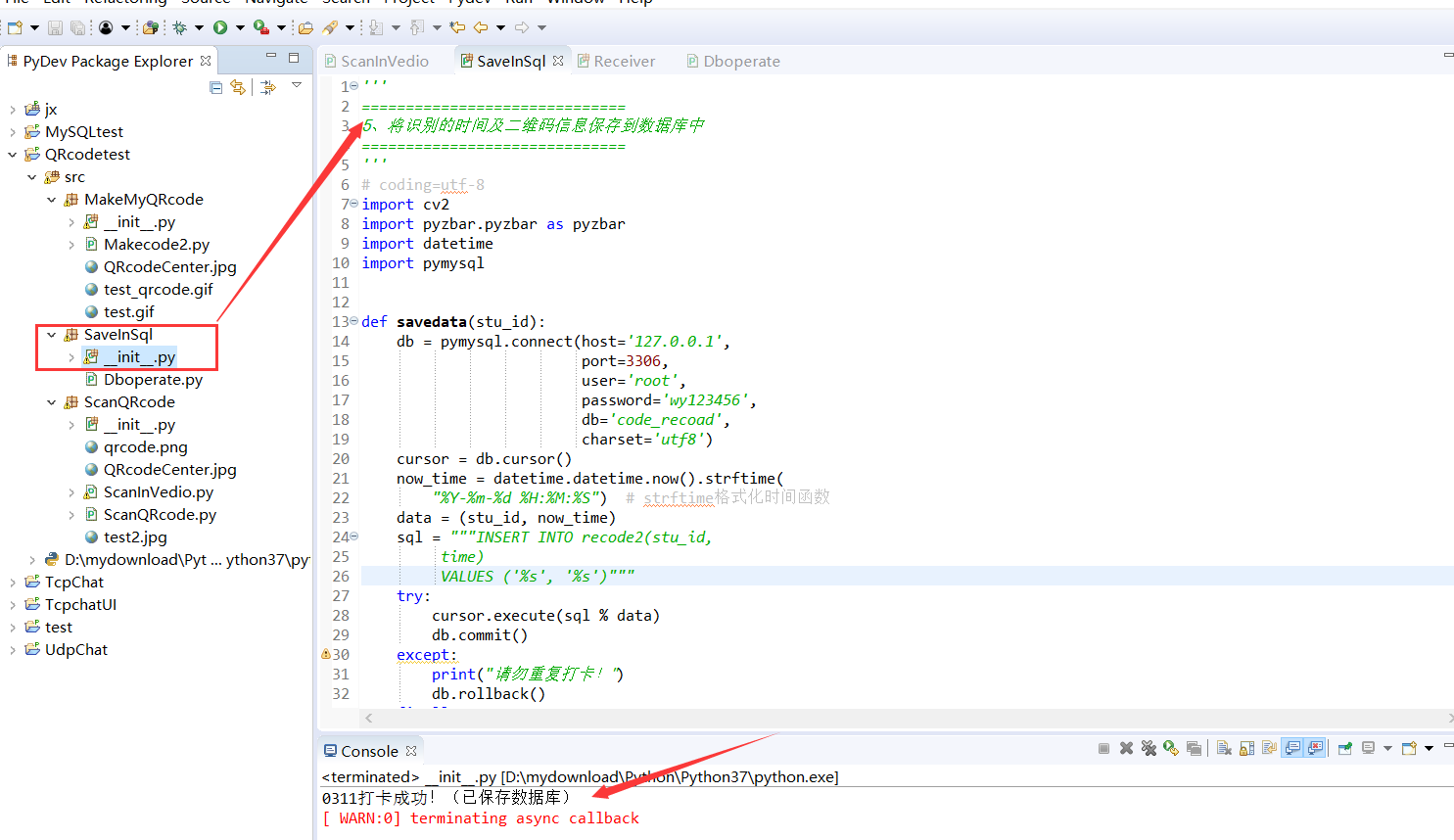This screenshot has width=1454, height=840.
Task: Open a new PyDev project with New wizard icon
Action: tap(14, 27)
